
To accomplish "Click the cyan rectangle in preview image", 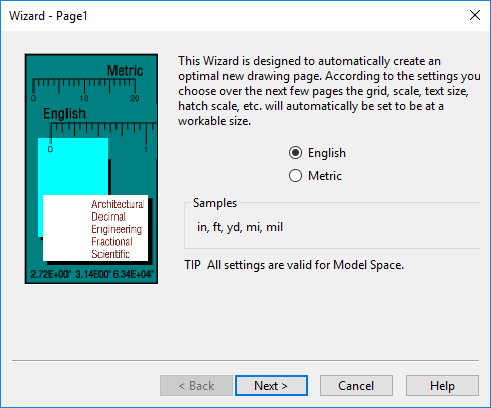I will pyautogui.click(x=73, y=167).
